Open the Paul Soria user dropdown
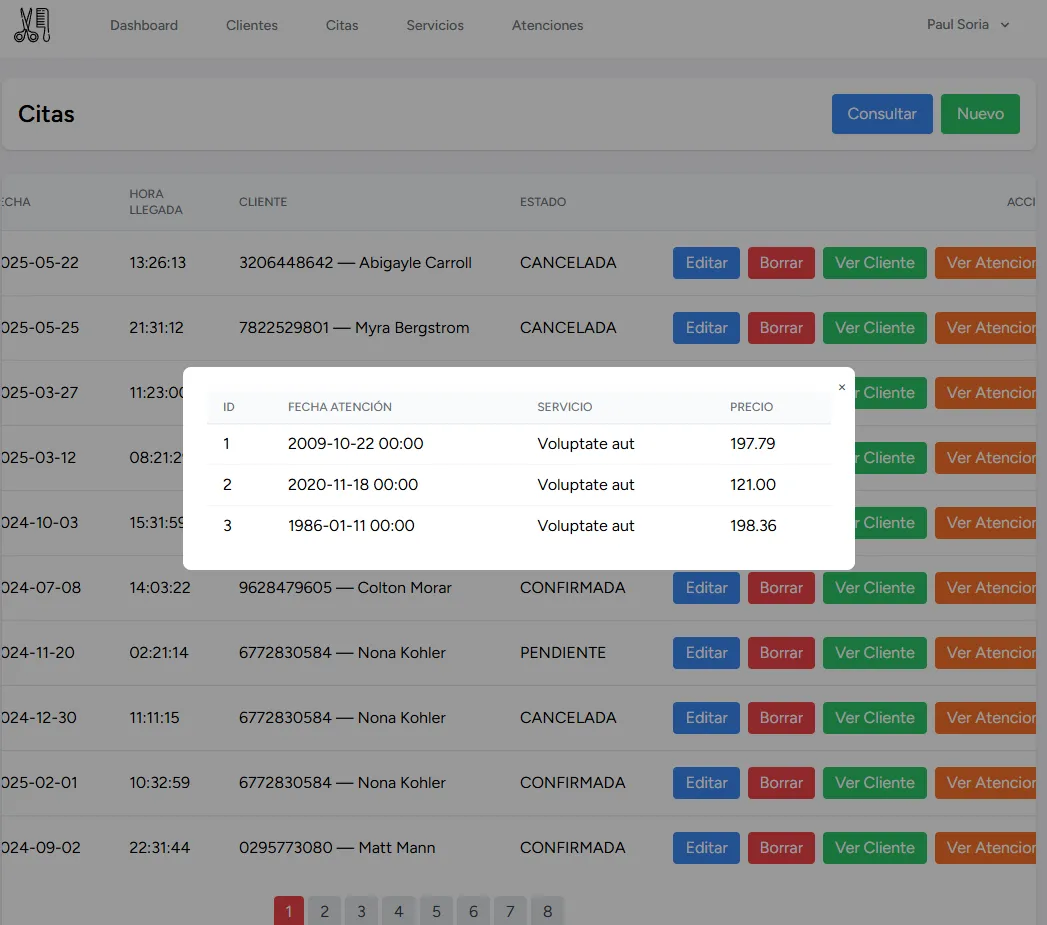The width and height of the screenshot is (1047, 925). tap(967, 25)
